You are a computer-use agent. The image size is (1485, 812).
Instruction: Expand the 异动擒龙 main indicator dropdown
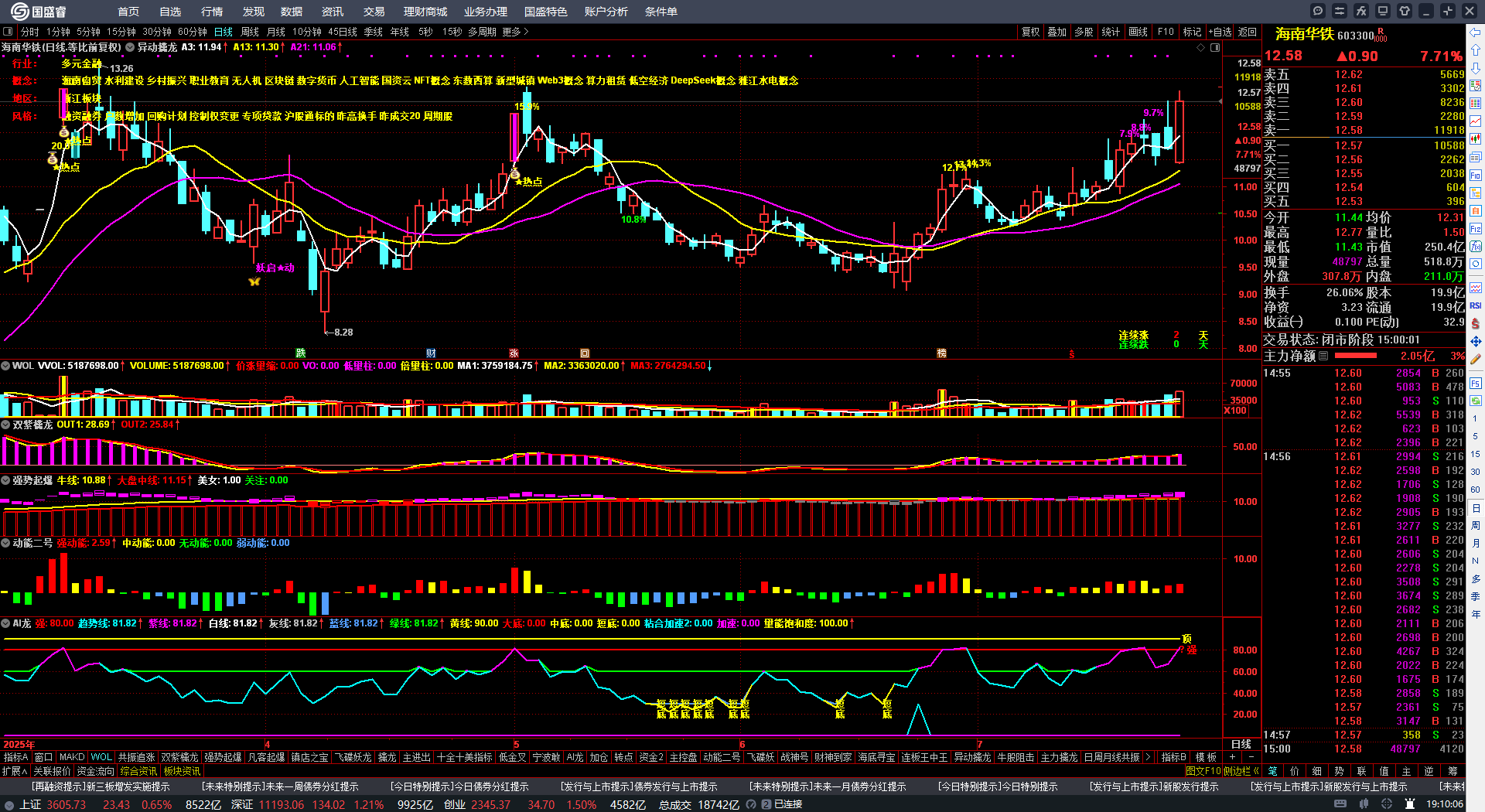pyautogui.click(x=130, y=47)
